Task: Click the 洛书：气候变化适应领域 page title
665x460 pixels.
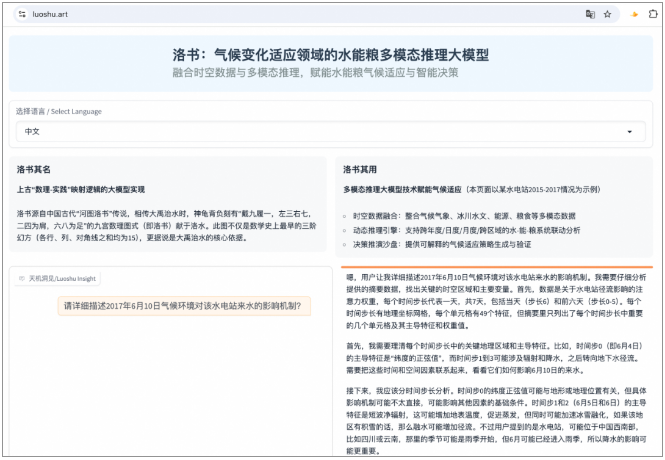Action: (x=330, y=55)
